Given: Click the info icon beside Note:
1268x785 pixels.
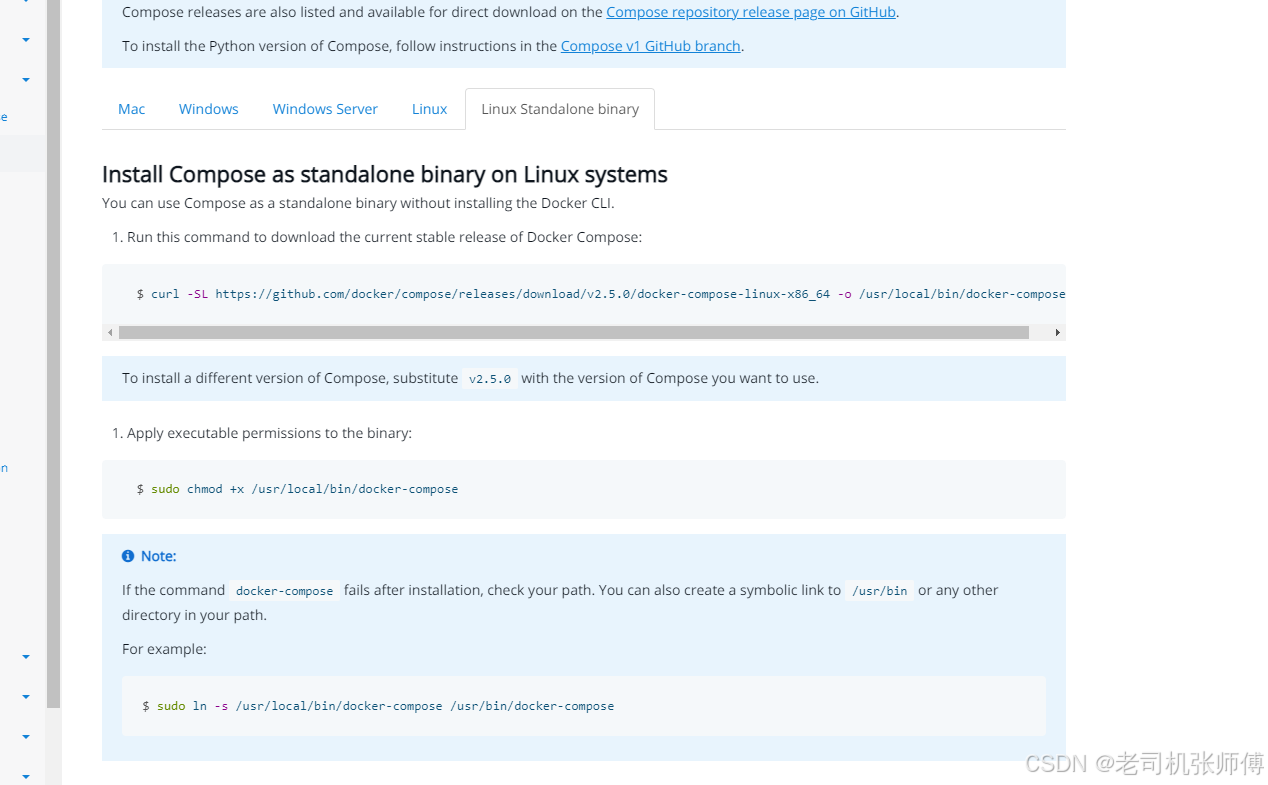Looking at the screenshot, I should 128,556.
